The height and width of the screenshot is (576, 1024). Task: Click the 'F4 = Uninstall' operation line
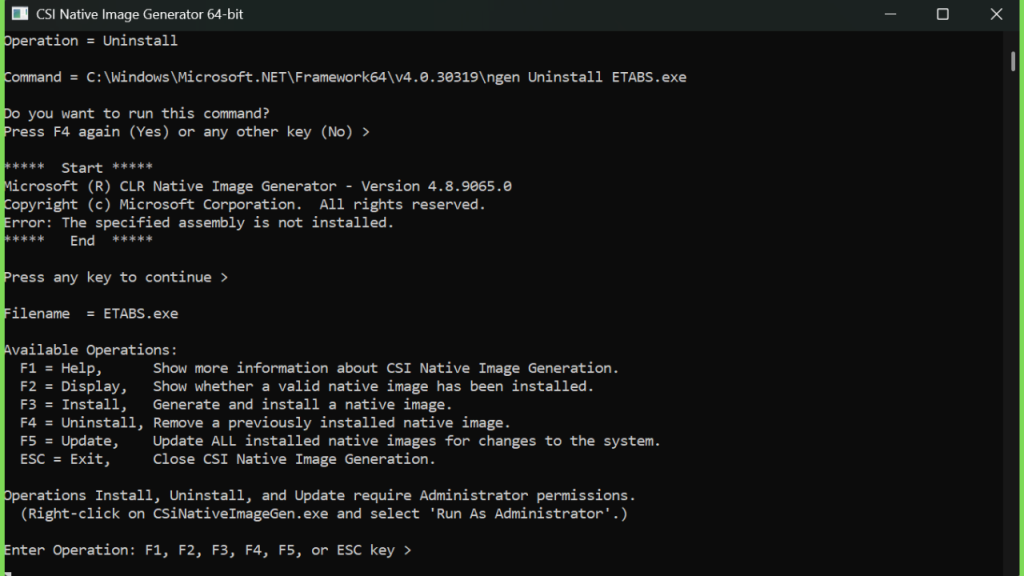(x=264, y=423)
